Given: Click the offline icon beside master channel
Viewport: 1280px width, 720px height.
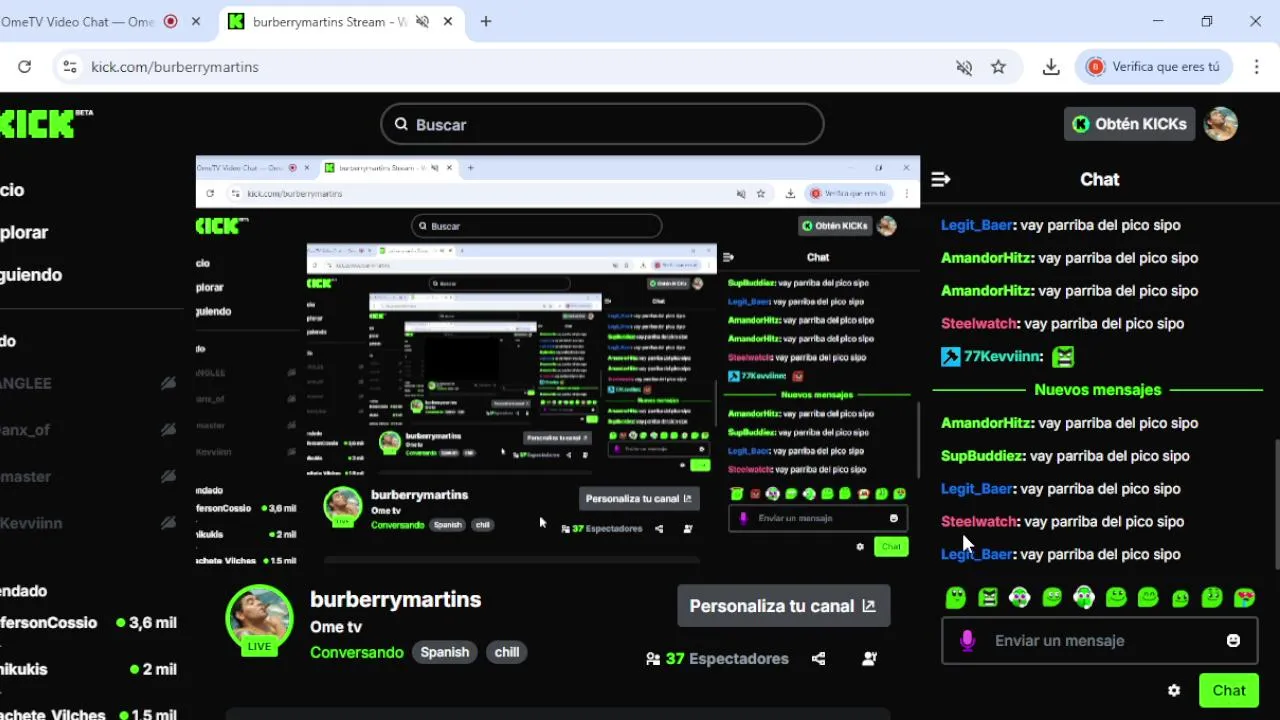Looking at the screenshot, I should 168,477.
